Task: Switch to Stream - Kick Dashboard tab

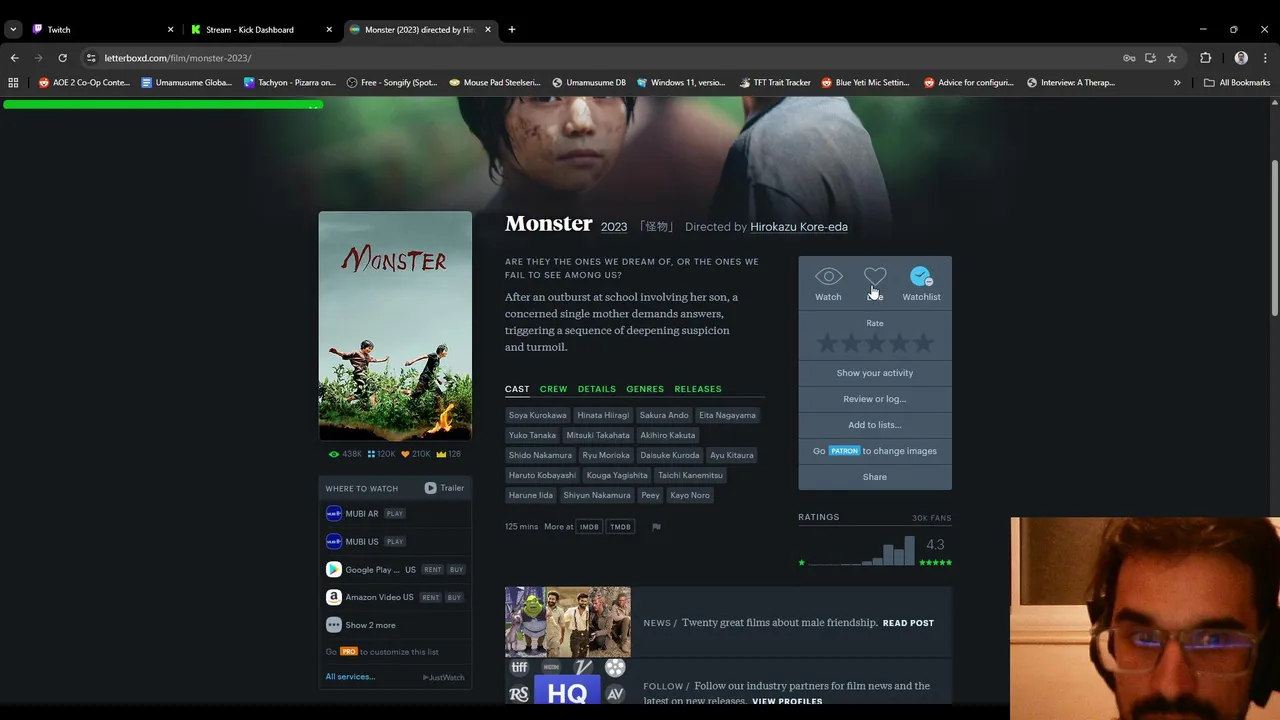Action: coord(262,29)
